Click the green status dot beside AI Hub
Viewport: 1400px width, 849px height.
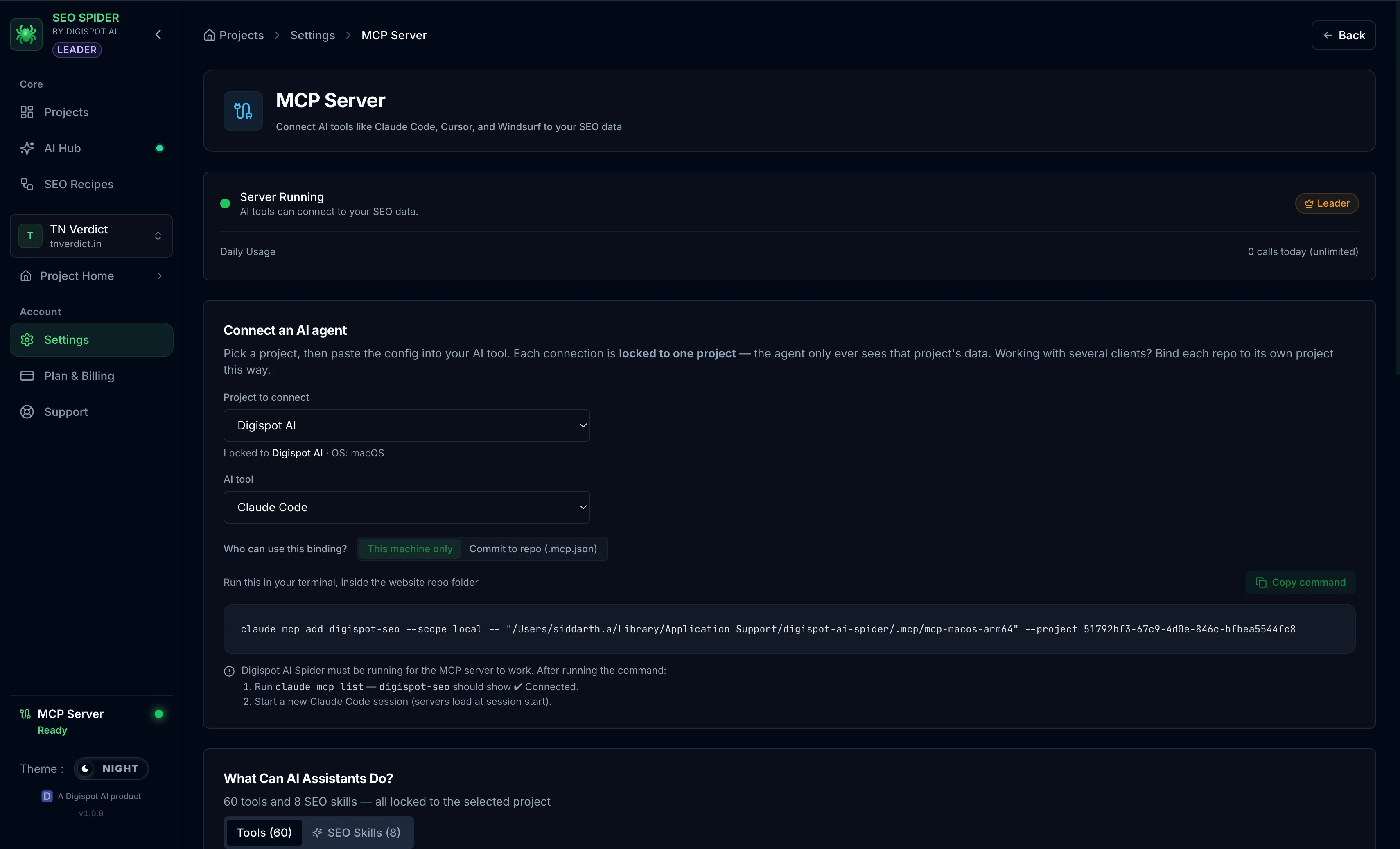click(x=160, y=148)
